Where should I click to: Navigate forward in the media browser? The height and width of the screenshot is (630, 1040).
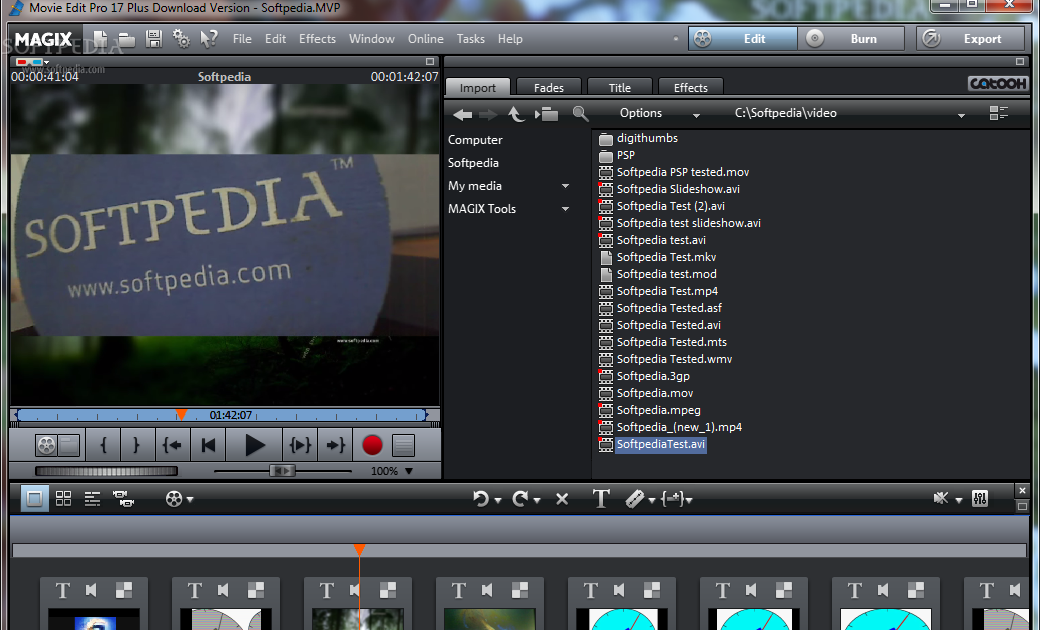tap(488, 114)
